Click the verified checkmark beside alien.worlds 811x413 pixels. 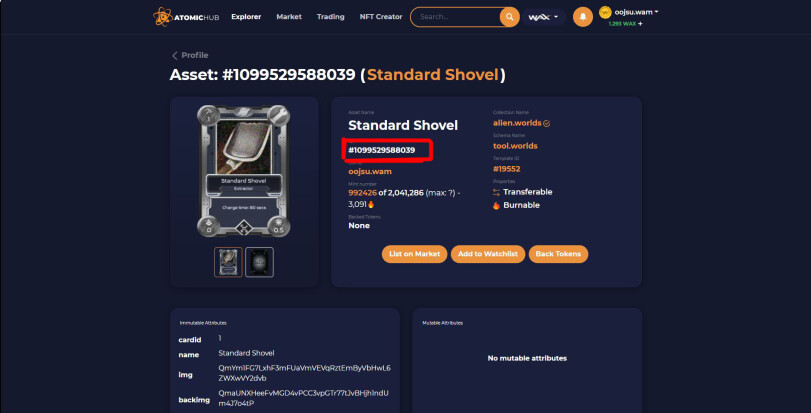point(547,123)
